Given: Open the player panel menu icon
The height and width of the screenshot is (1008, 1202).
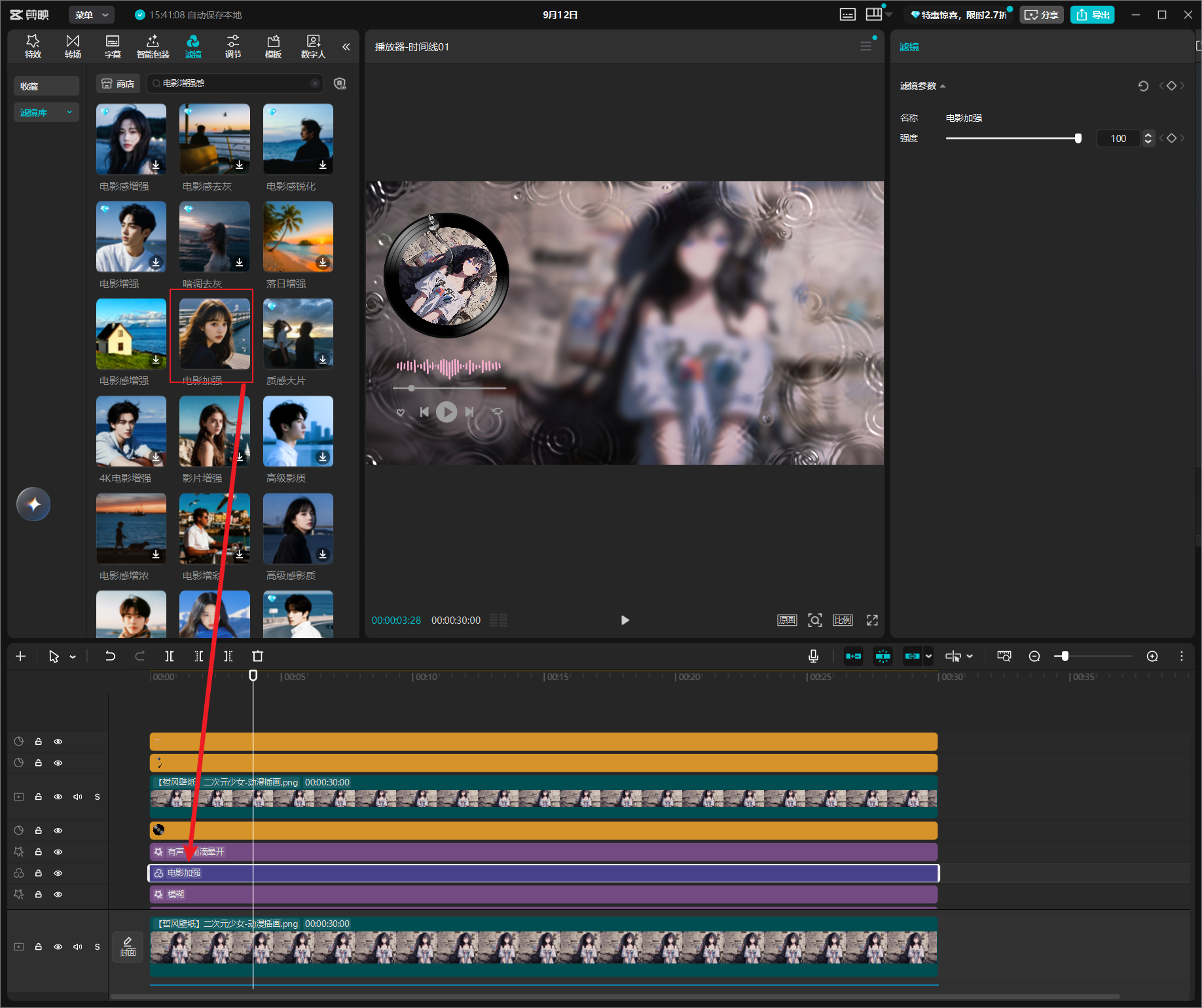Looking at the screenshot, I should tap(865, 46).
